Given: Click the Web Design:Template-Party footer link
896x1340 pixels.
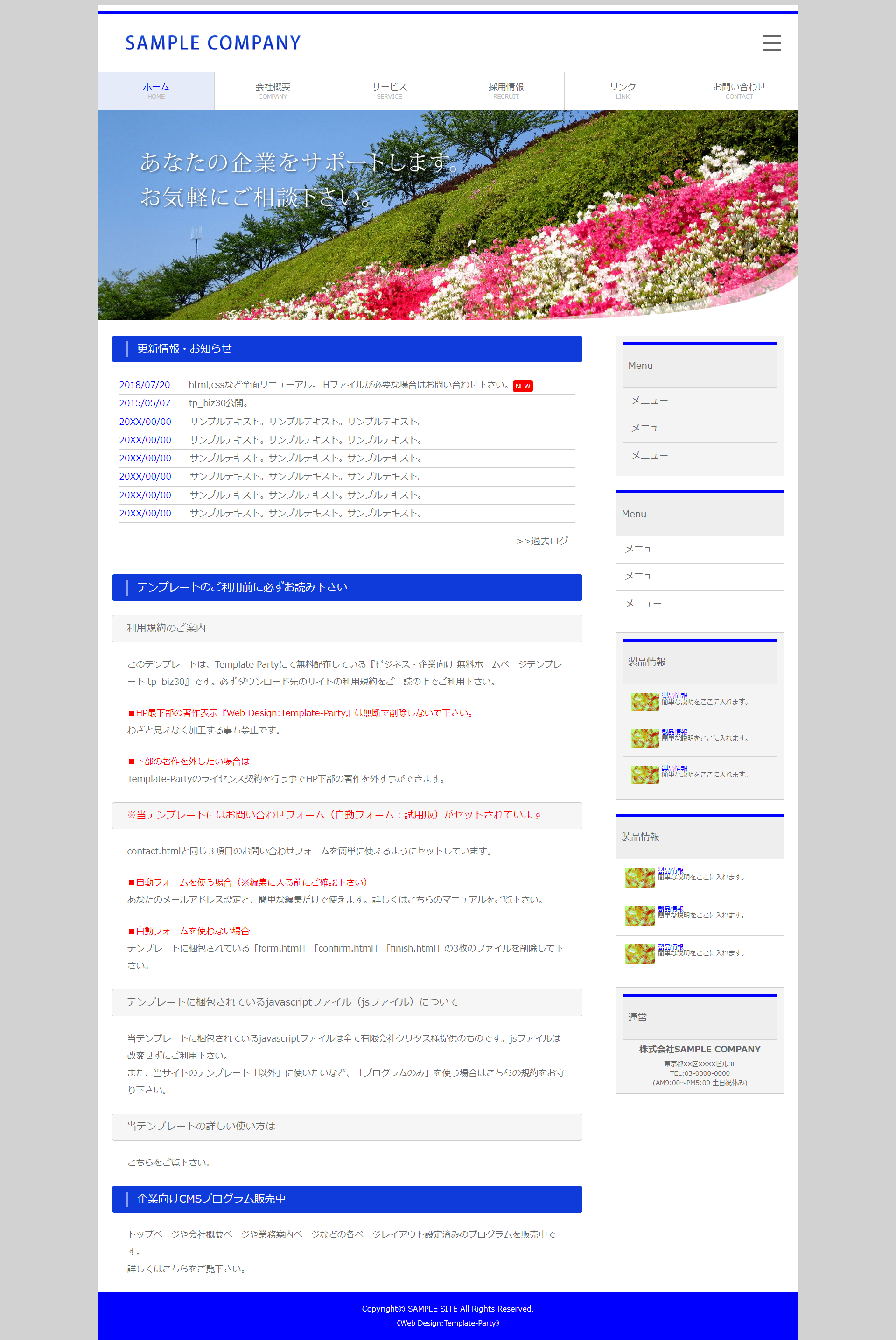Looking at the screenshot, I should click(448, 1323).
